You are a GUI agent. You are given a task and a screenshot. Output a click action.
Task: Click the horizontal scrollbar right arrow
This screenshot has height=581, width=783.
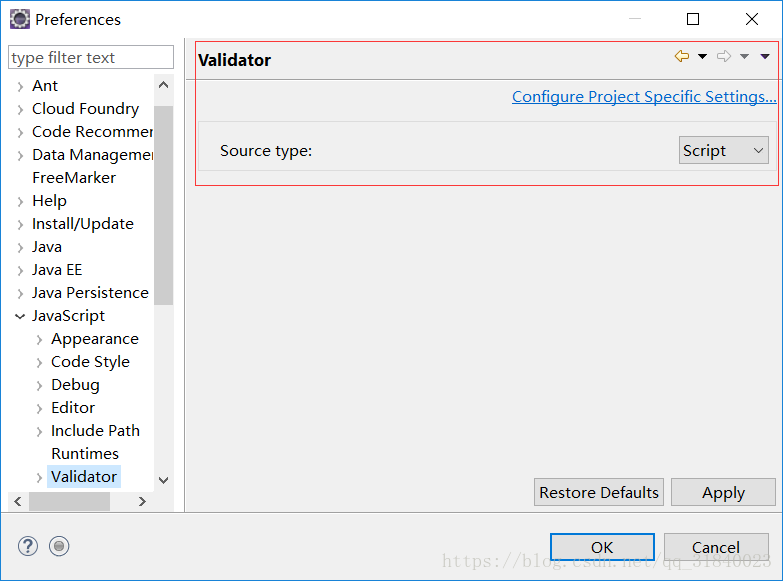point(142,501)
